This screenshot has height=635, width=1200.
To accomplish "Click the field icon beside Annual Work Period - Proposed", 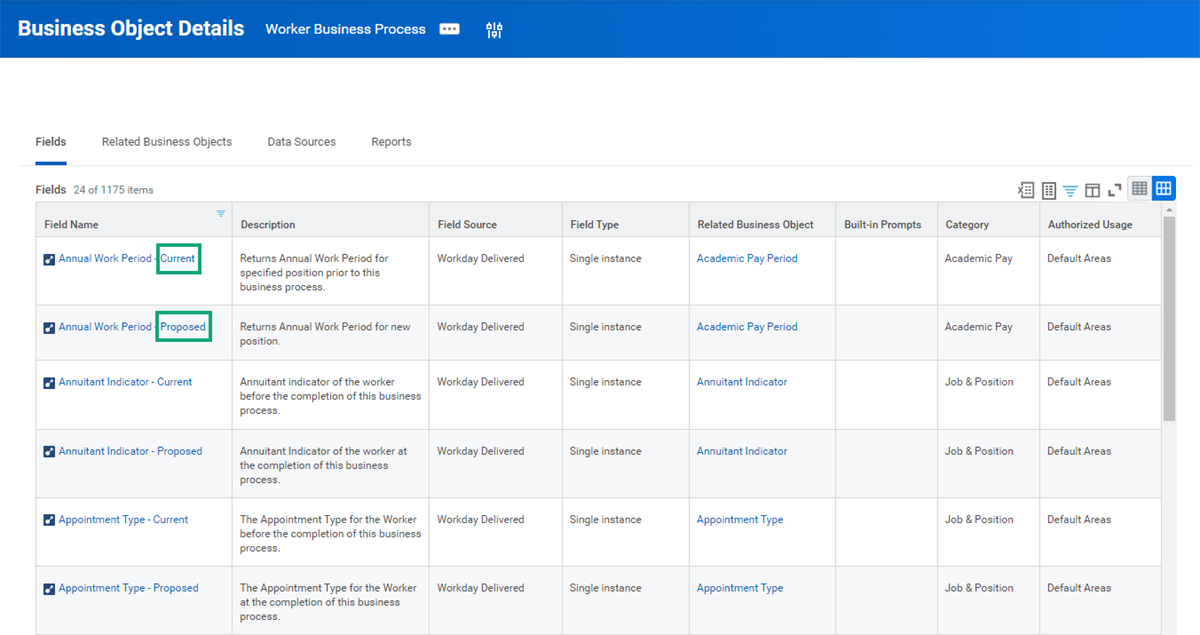I will tap(50, 328).
